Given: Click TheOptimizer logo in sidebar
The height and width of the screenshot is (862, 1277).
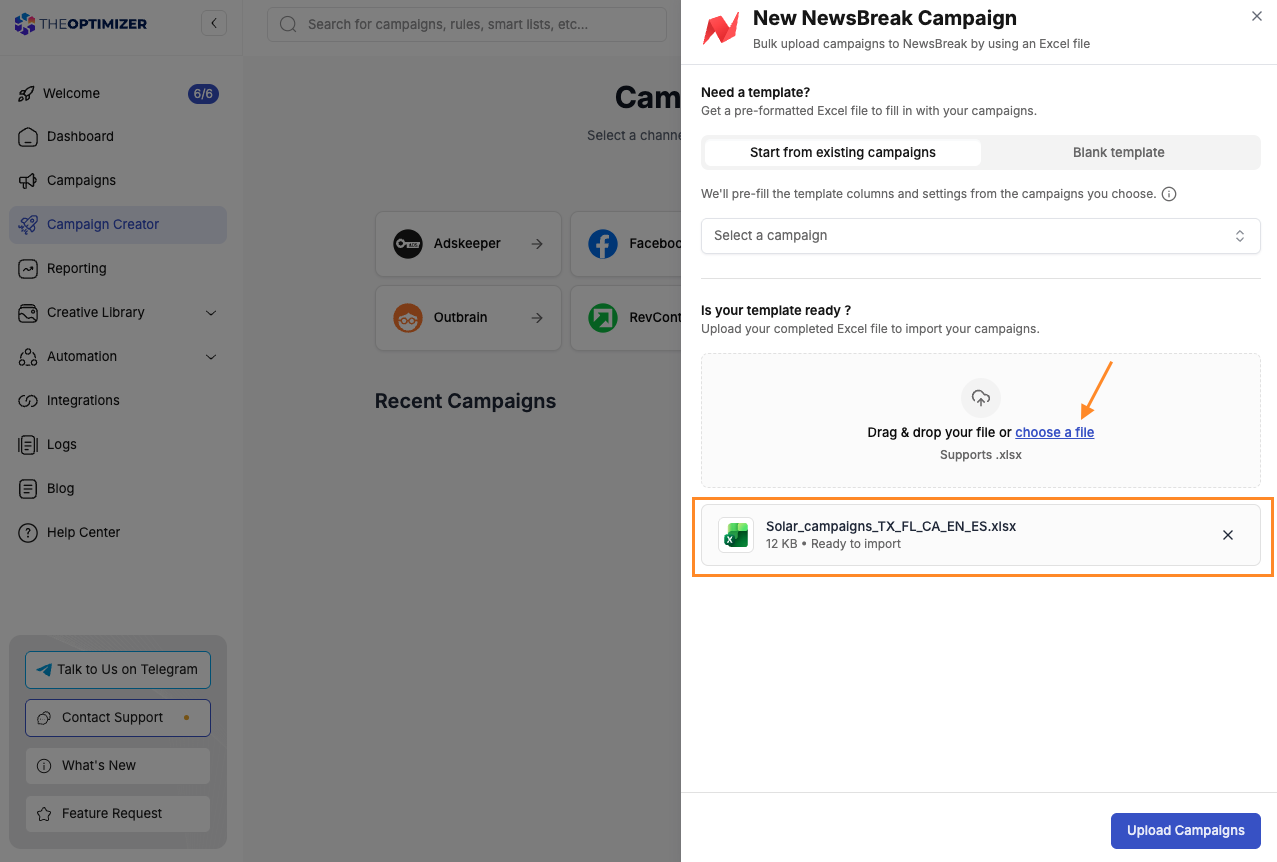Looking at the screenshot, I should (x=80, y=23).
